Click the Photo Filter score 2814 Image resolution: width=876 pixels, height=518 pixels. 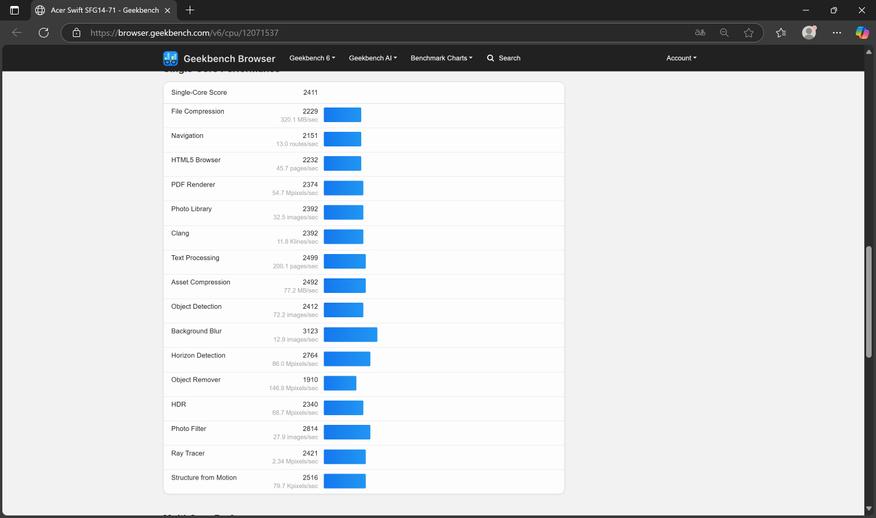[310, 429]
